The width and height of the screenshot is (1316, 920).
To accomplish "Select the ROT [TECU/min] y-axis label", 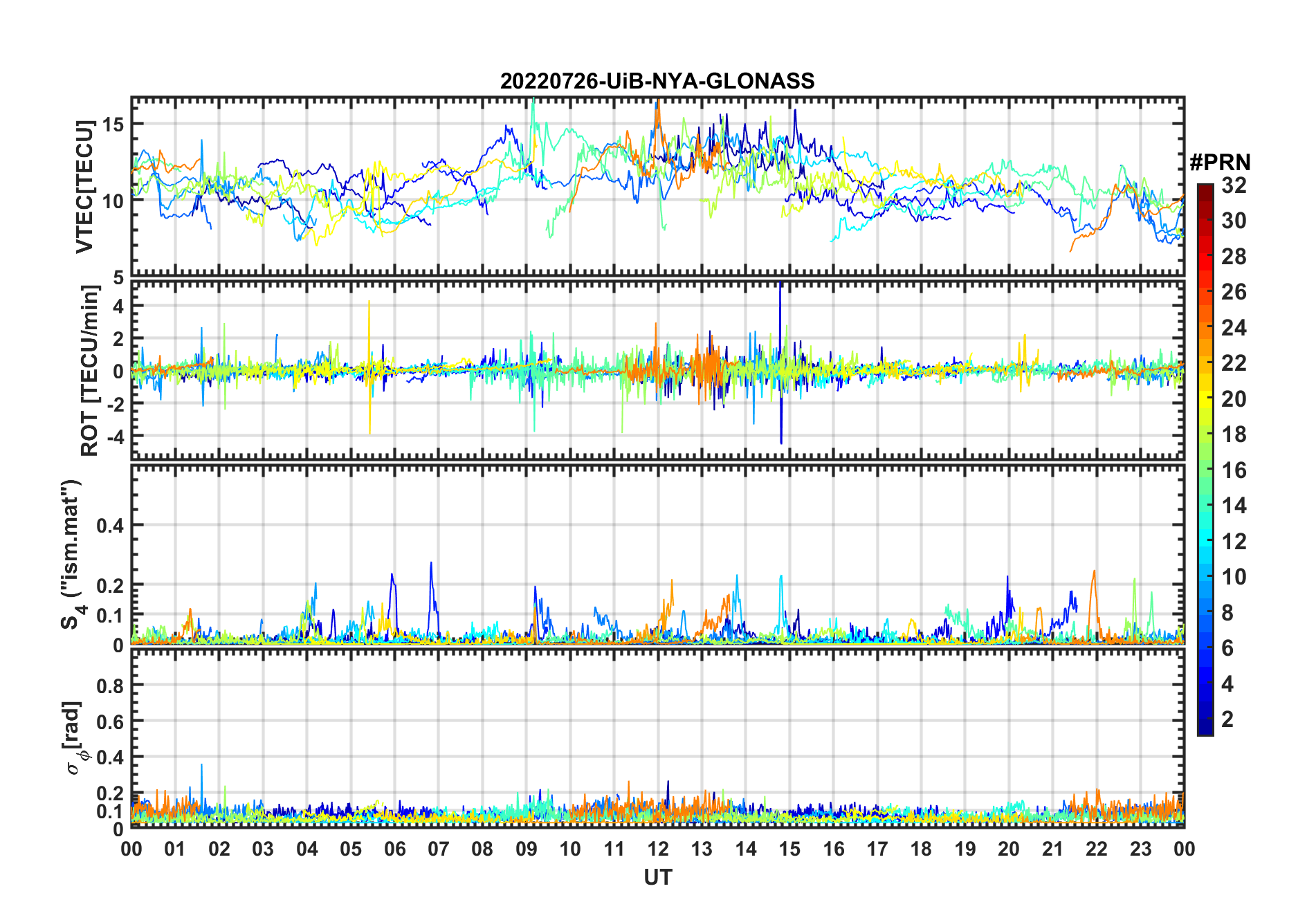I will point(89,371).
